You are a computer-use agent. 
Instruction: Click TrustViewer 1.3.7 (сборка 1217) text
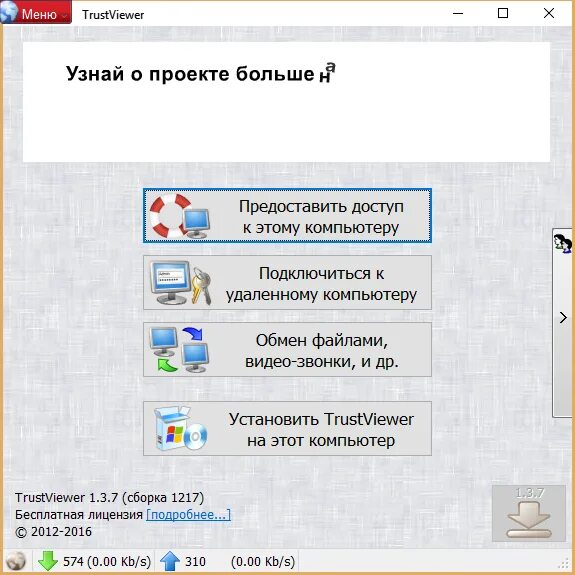(x=109, y=498)
